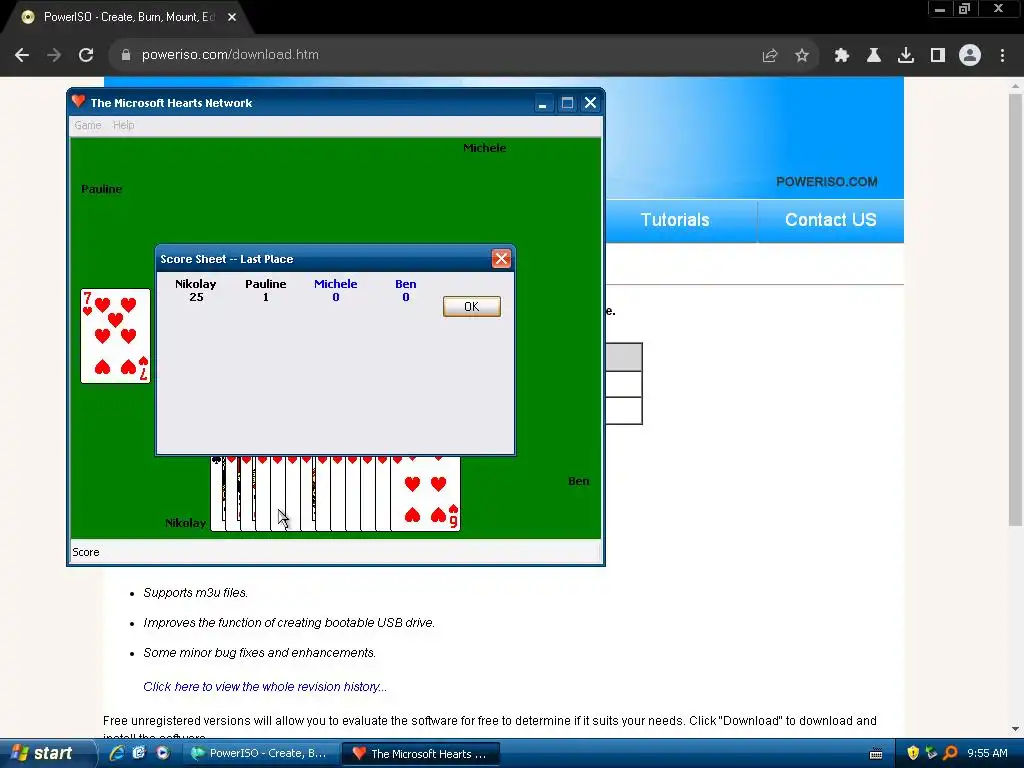Switch to Microsoft Hearts taskbar button
This screenshot has width=1024, height=768.
421,754
